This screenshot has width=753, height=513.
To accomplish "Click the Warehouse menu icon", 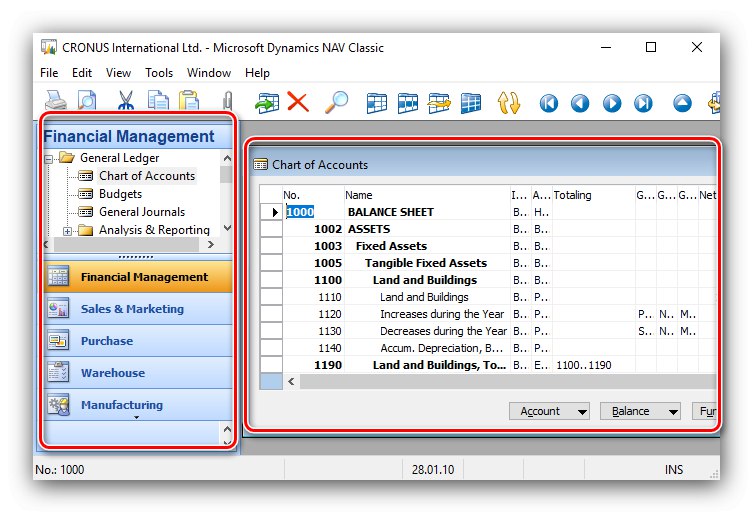I will click(x=58, y=372).
